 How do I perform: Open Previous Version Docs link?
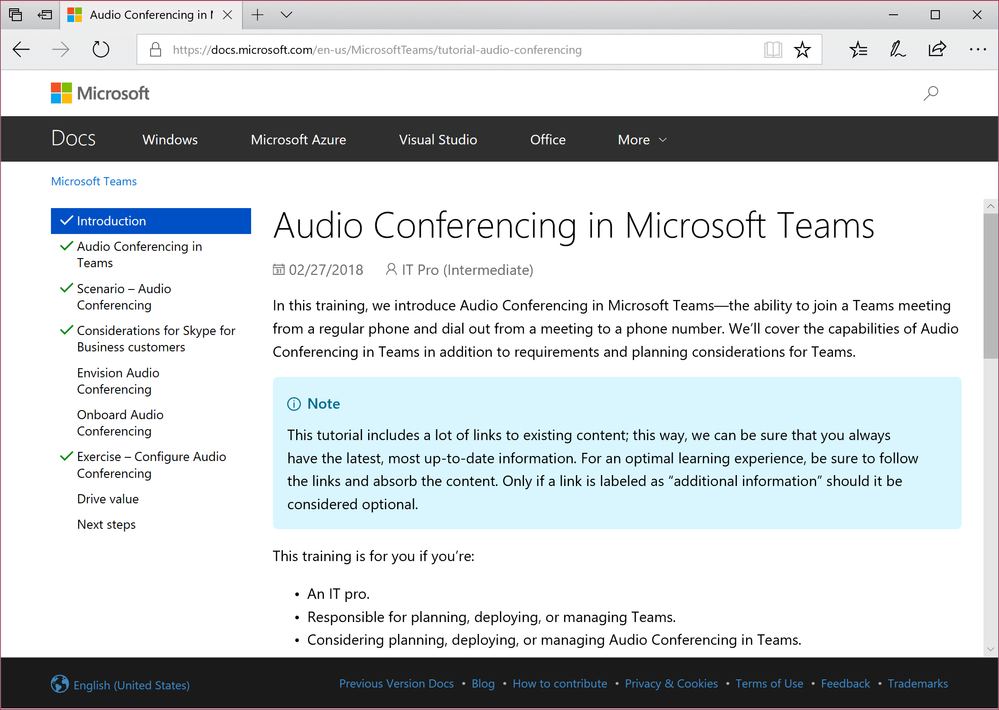click(396, 683)
